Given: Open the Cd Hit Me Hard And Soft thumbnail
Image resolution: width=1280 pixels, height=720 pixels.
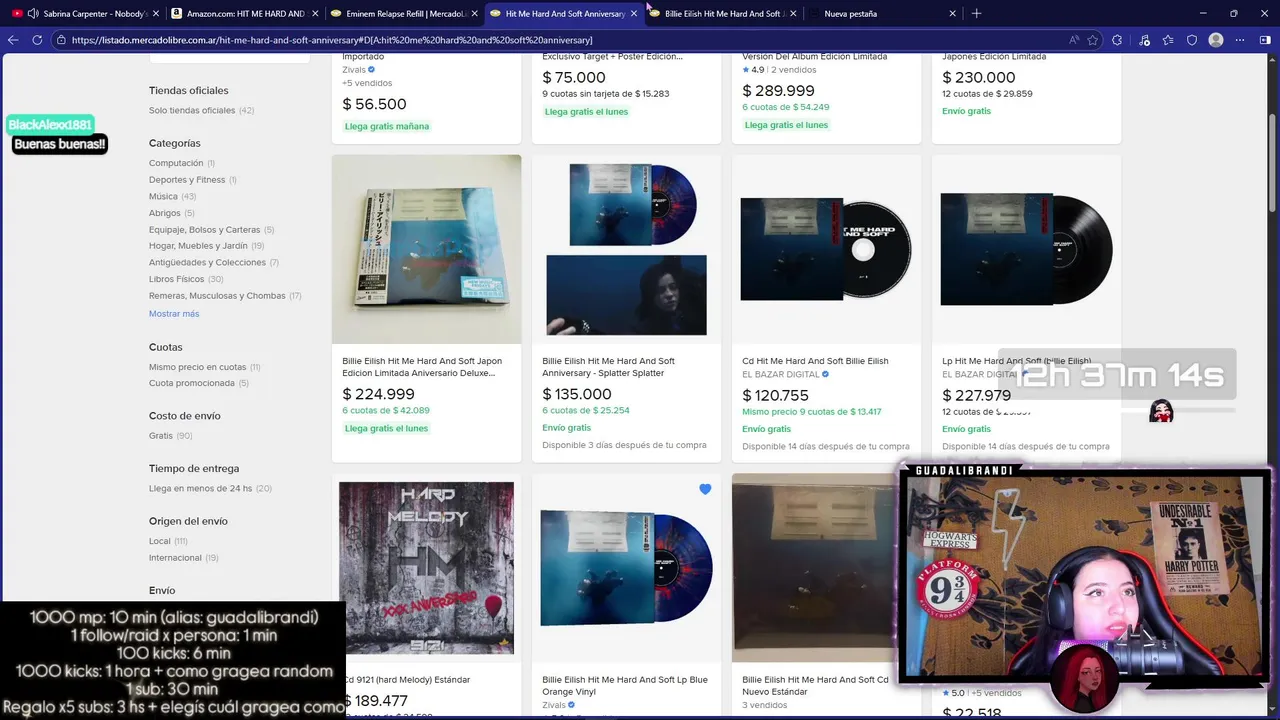Looking at the screenshot, I should [827, 248].
